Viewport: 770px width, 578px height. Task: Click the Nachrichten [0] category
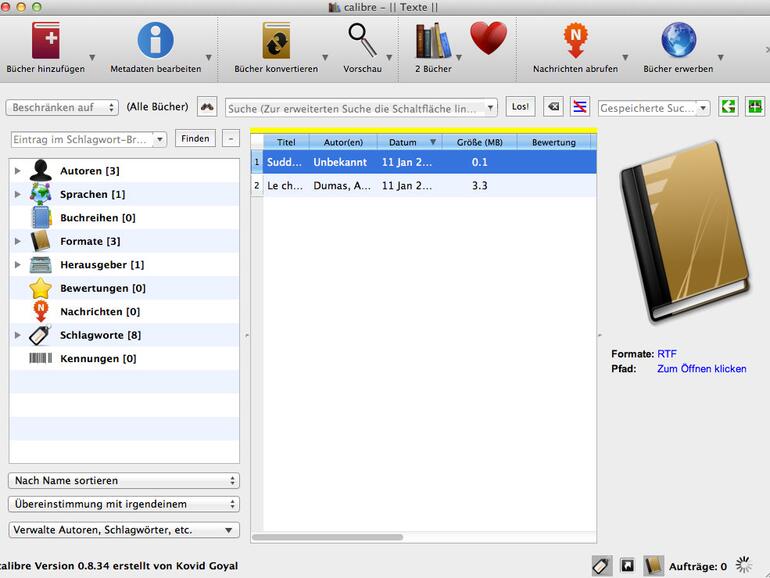pos(100,311)
